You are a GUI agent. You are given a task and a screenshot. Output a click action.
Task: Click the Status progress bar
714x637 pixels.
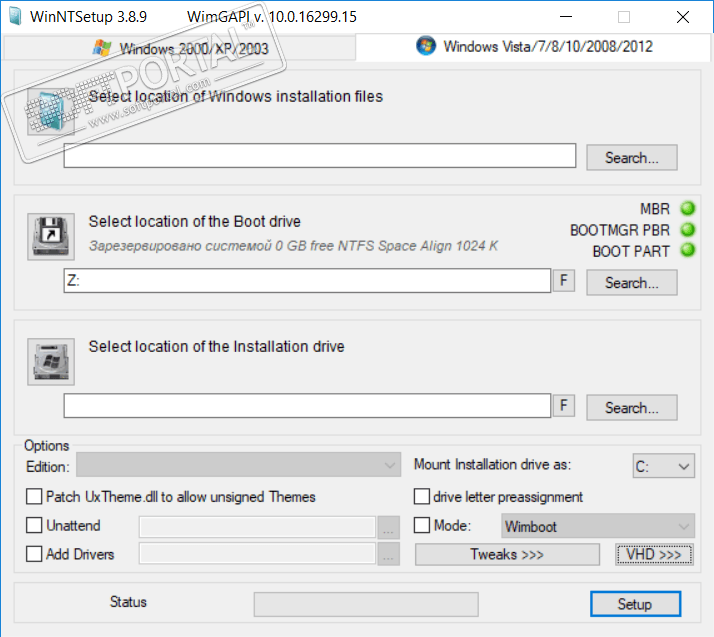pyautogui.click(x=366, y=604)
